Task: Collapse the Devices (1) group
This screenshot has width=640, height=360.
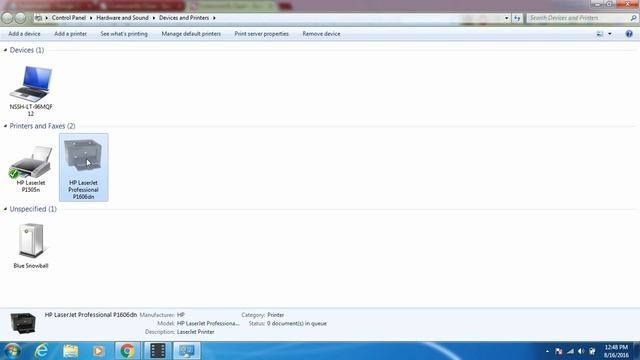Action: [x=5, y=50]
